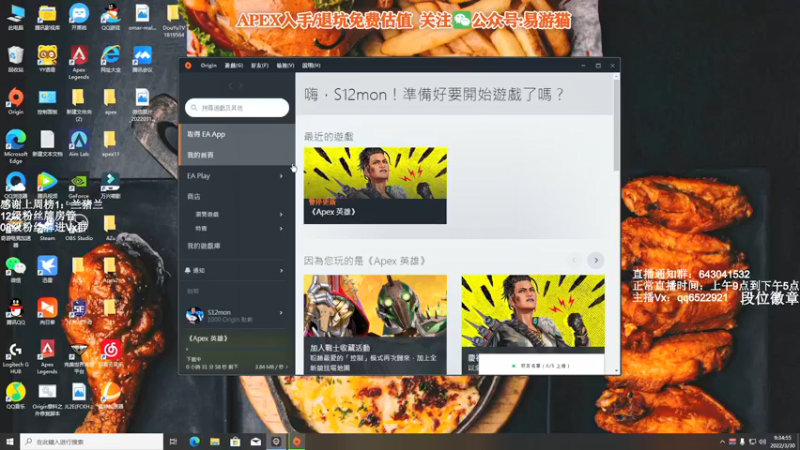Open 此电脑 desktop icon
Image resolution: width=800 pixels, height=450 pixels.
click(x=16, y=17)
